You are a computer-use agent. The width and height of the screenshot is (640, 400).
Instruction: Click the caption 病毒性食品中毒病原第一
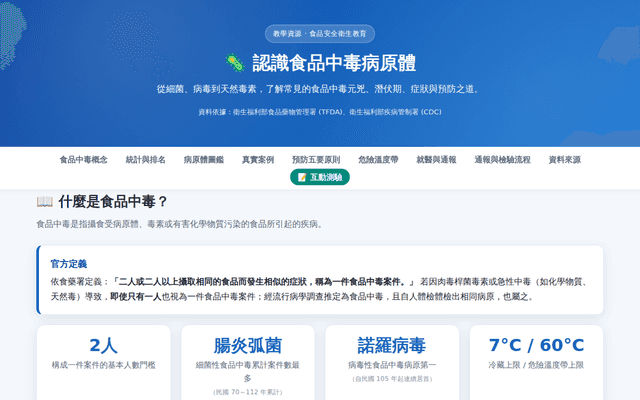tap(392, 365)
